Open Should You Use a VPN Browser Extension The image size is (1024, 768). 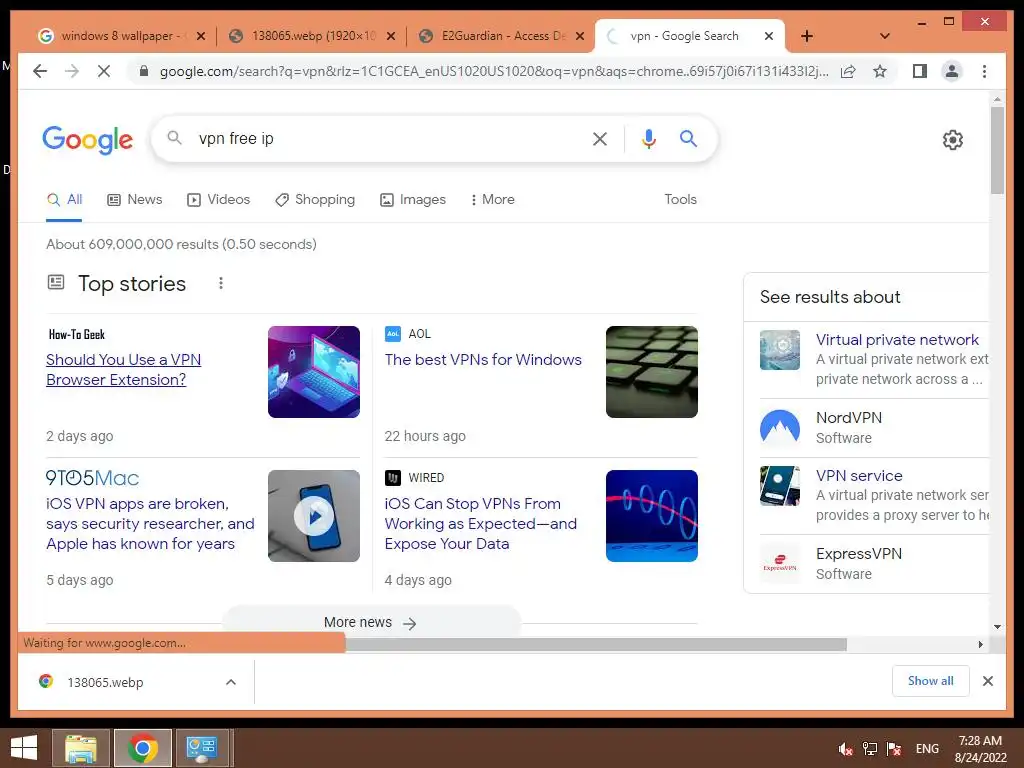click(123, 370)
